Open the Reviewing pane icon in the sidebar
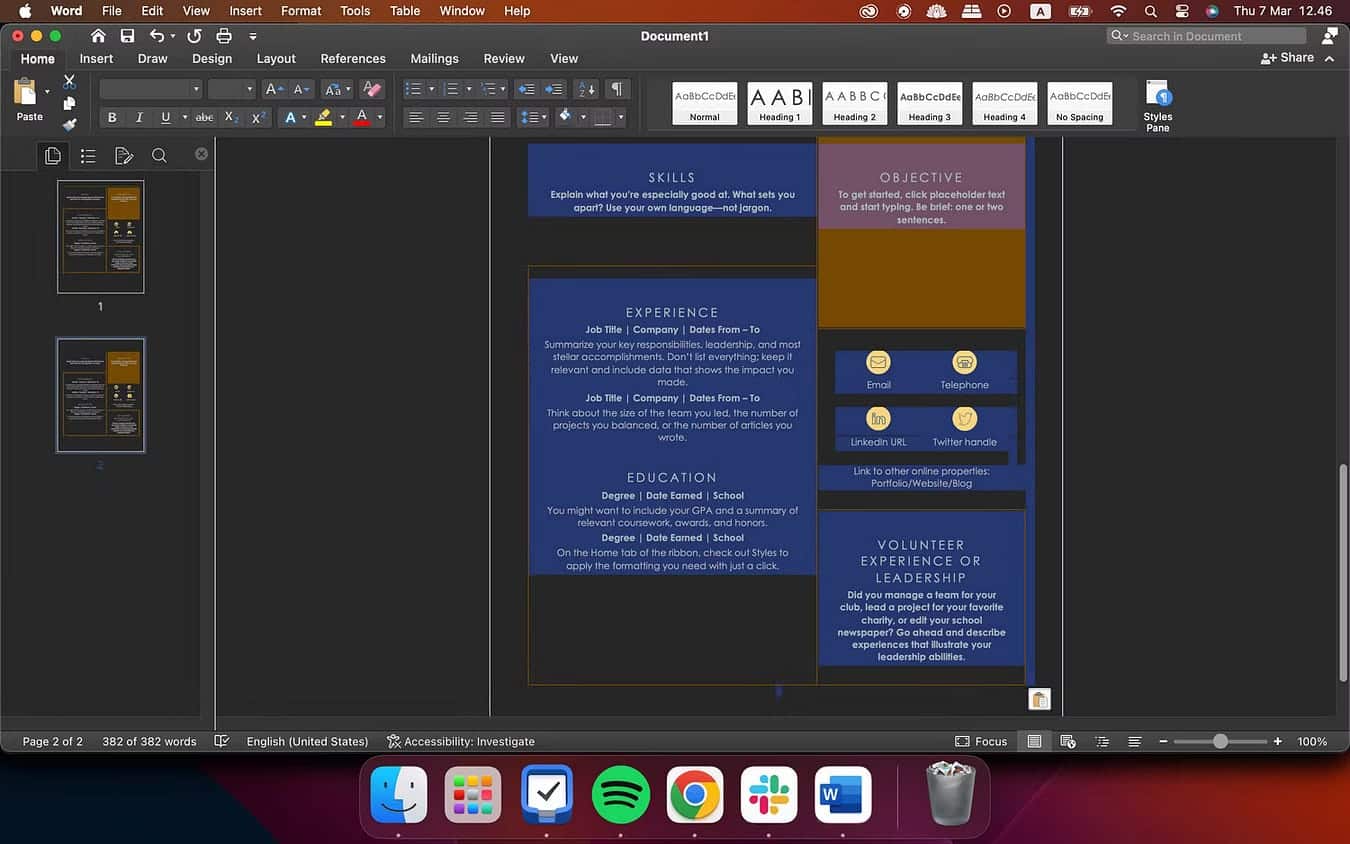The width and height of the screenshot is (1350, 844). [x=122, y=155]
